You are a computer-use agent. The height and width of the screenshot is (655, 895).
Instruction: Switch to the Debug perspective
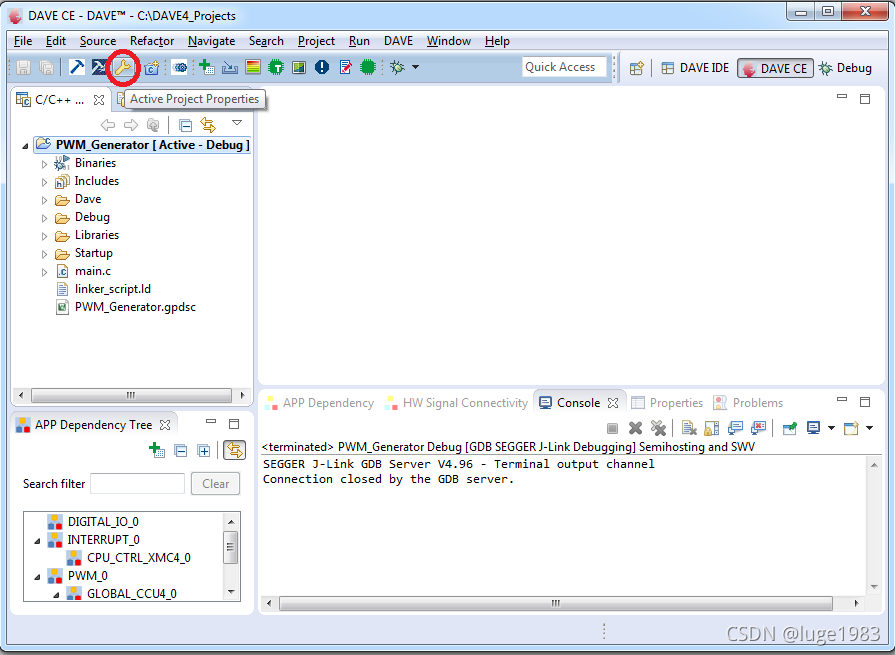point(845,68)
